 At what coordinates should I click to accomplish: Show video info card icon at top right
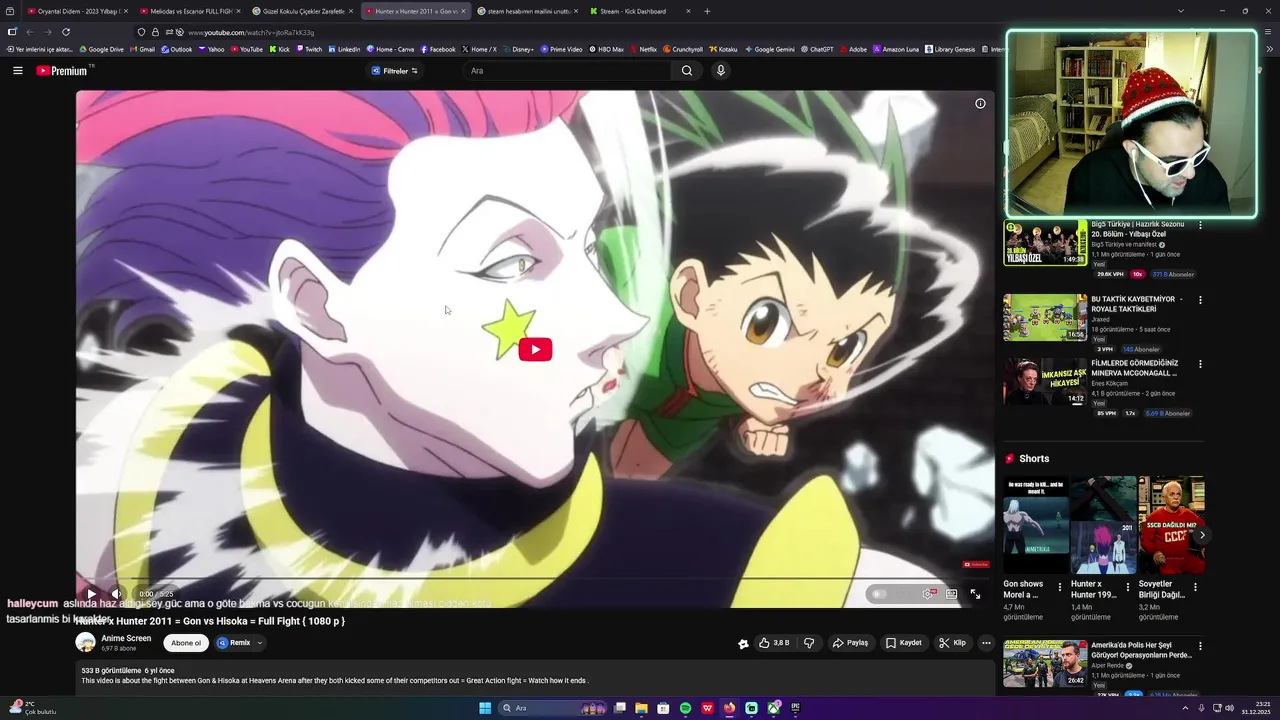980,103
